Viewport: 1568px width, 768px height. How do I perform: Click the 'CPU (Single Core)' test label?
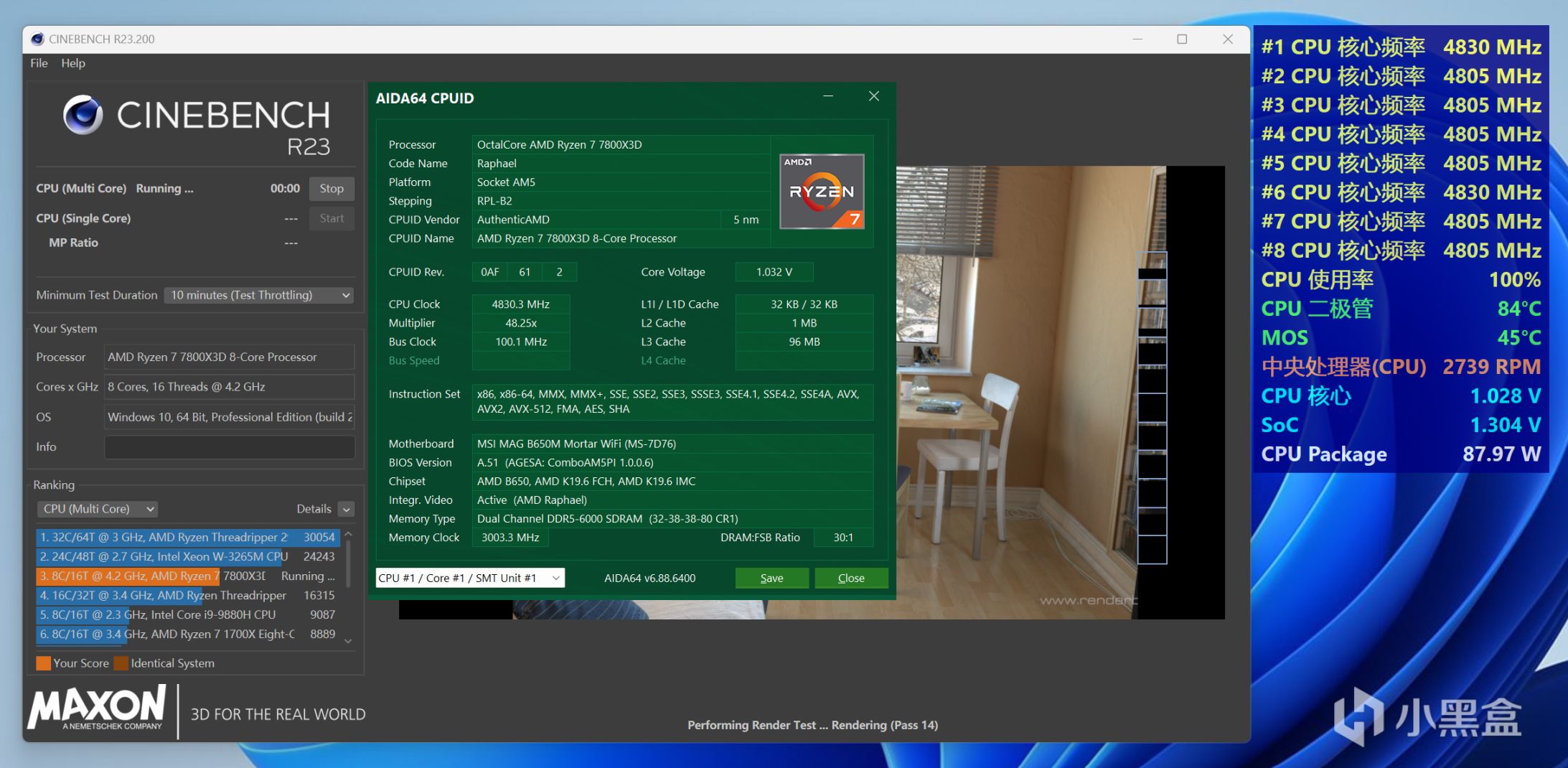83,218
